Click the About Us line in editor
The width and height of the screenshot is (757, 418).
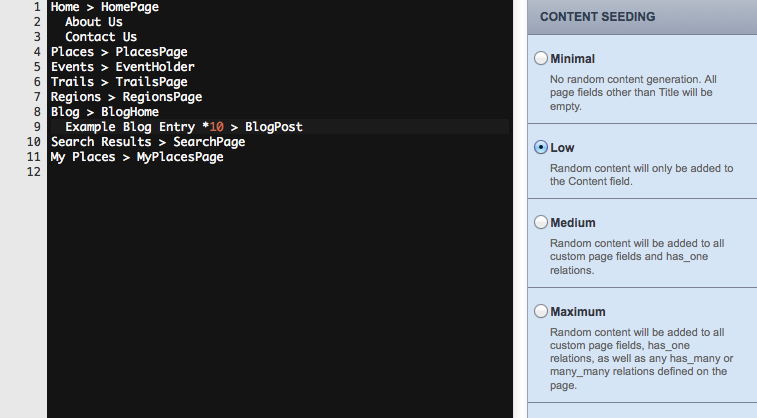(94, 22)
